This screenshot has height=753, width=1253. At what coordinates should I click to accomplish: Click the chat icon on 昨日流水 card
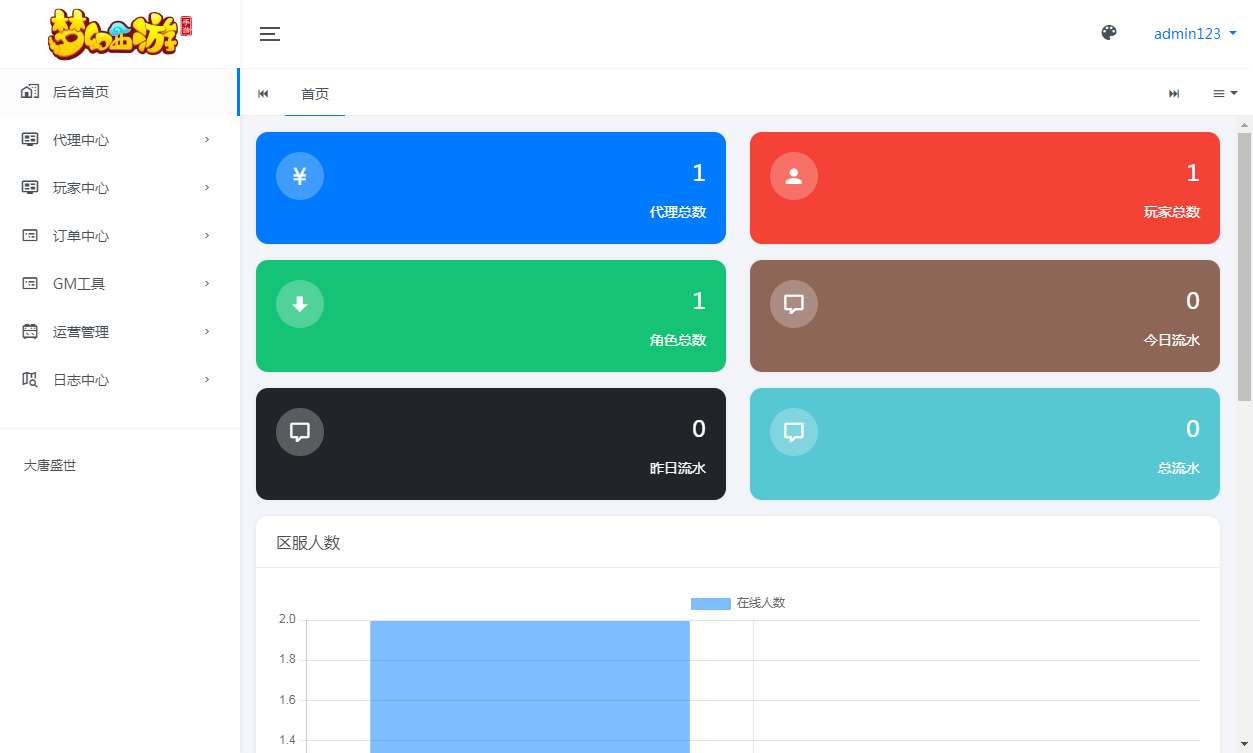point(299,432)
